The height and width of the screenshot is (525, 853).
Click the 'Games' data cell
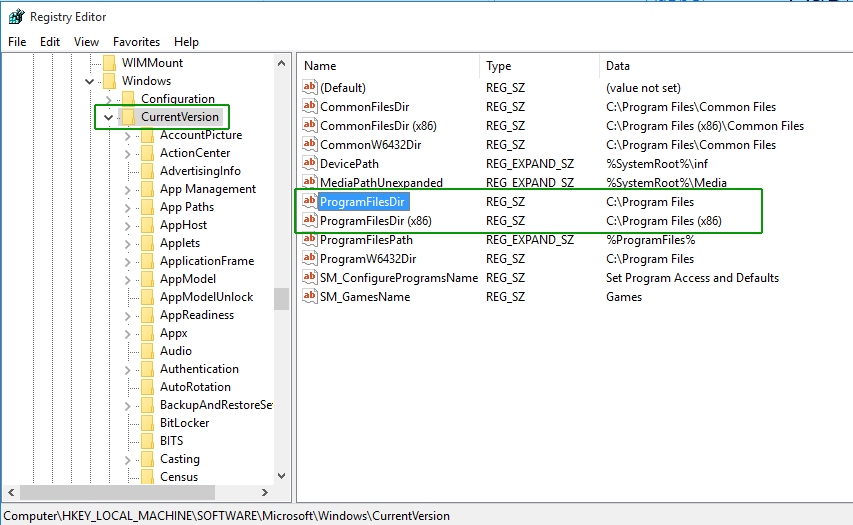click(624, 297)
